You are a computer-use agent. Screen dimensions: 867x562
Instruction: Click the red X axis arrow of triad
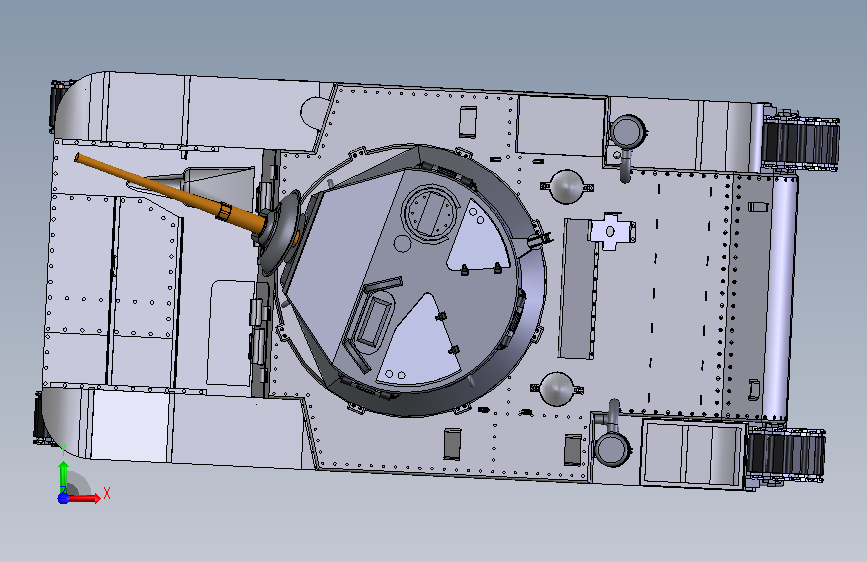[x=84, y=498]
